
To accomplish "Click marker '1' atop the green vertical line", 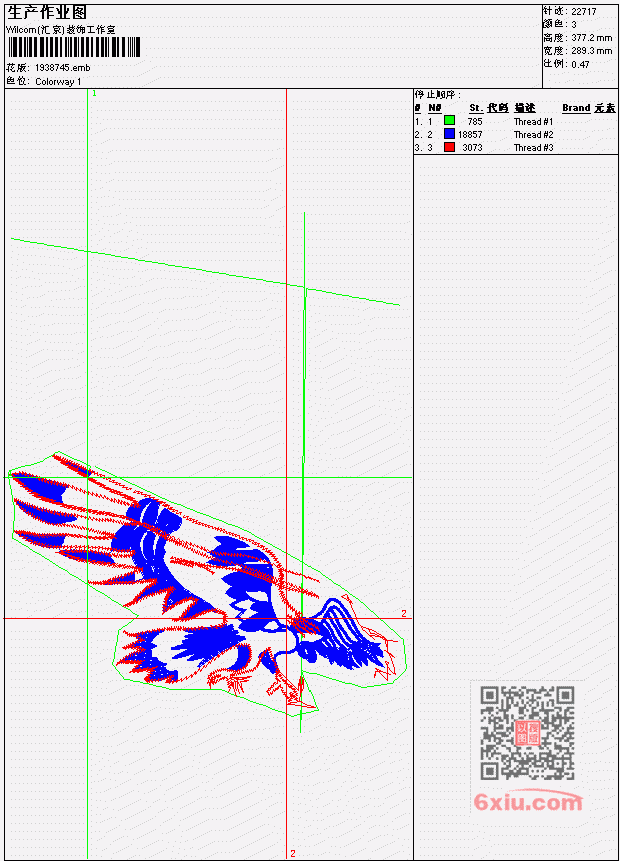I will click(94, 93).
